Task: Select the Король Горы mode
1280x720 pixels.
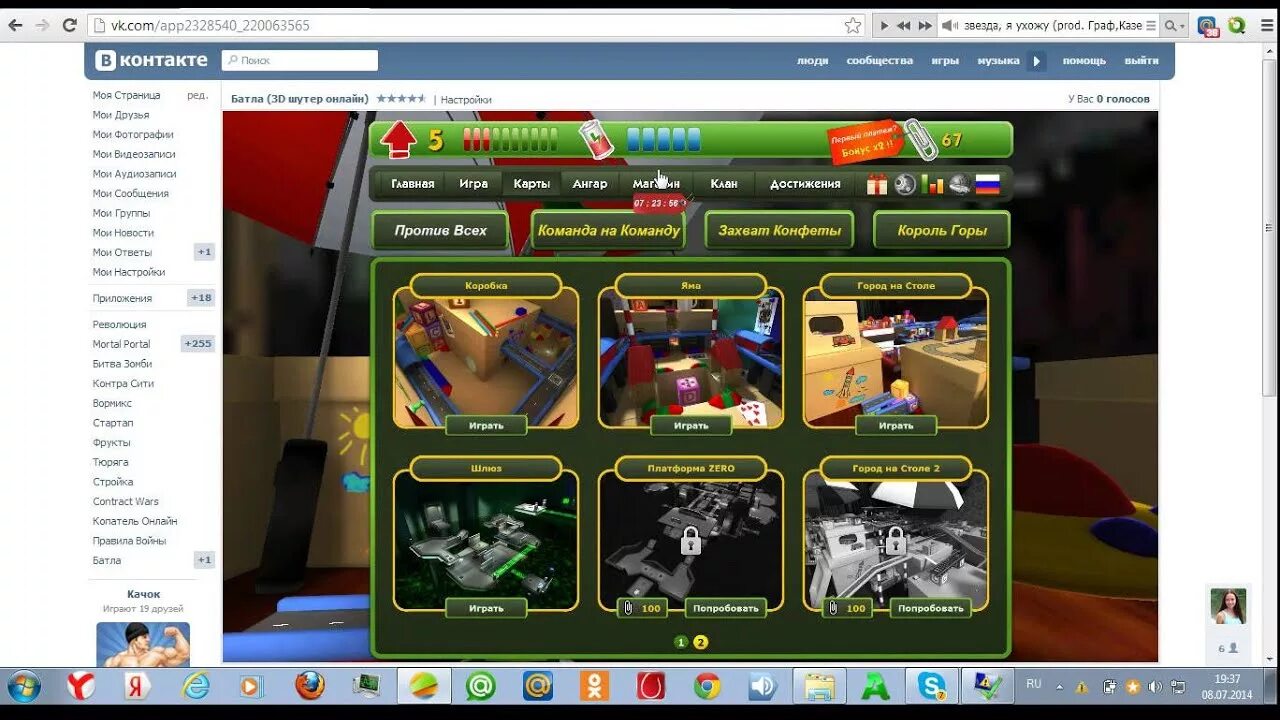Action: click(x=942, y=230)
